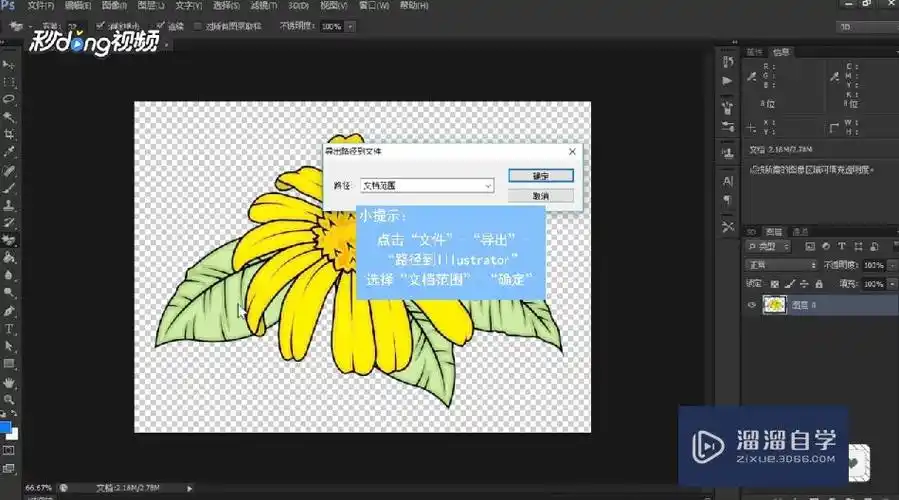Select the 图层 0 layer thumbnail

click(773, 305)
